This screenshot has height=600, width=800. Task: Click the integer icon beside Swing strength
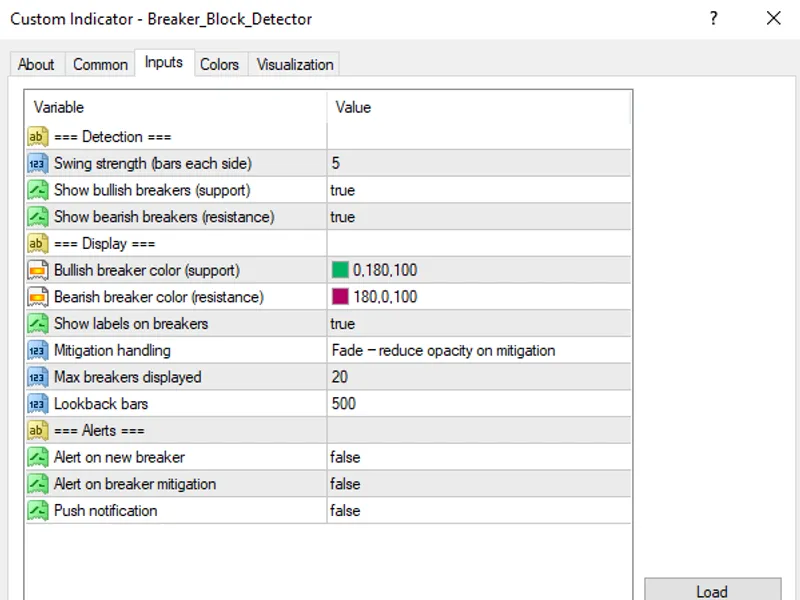pyautogui.click(x=38, y=163)
